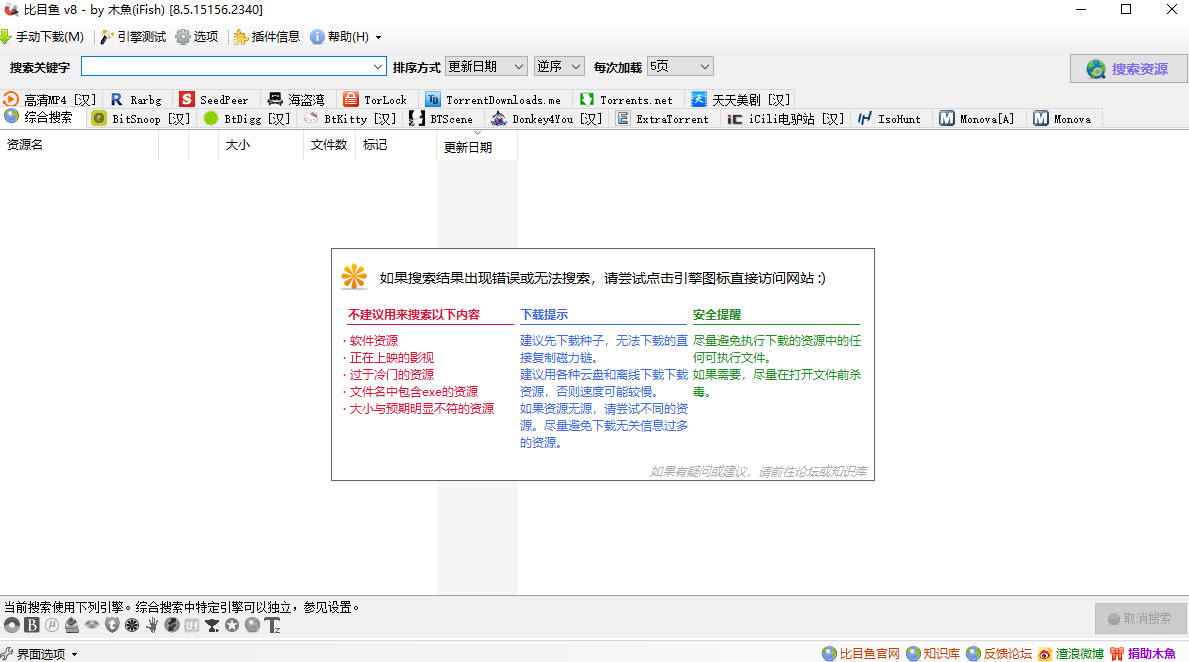Open the 知识库 knowledge base link

coord(933,654)
